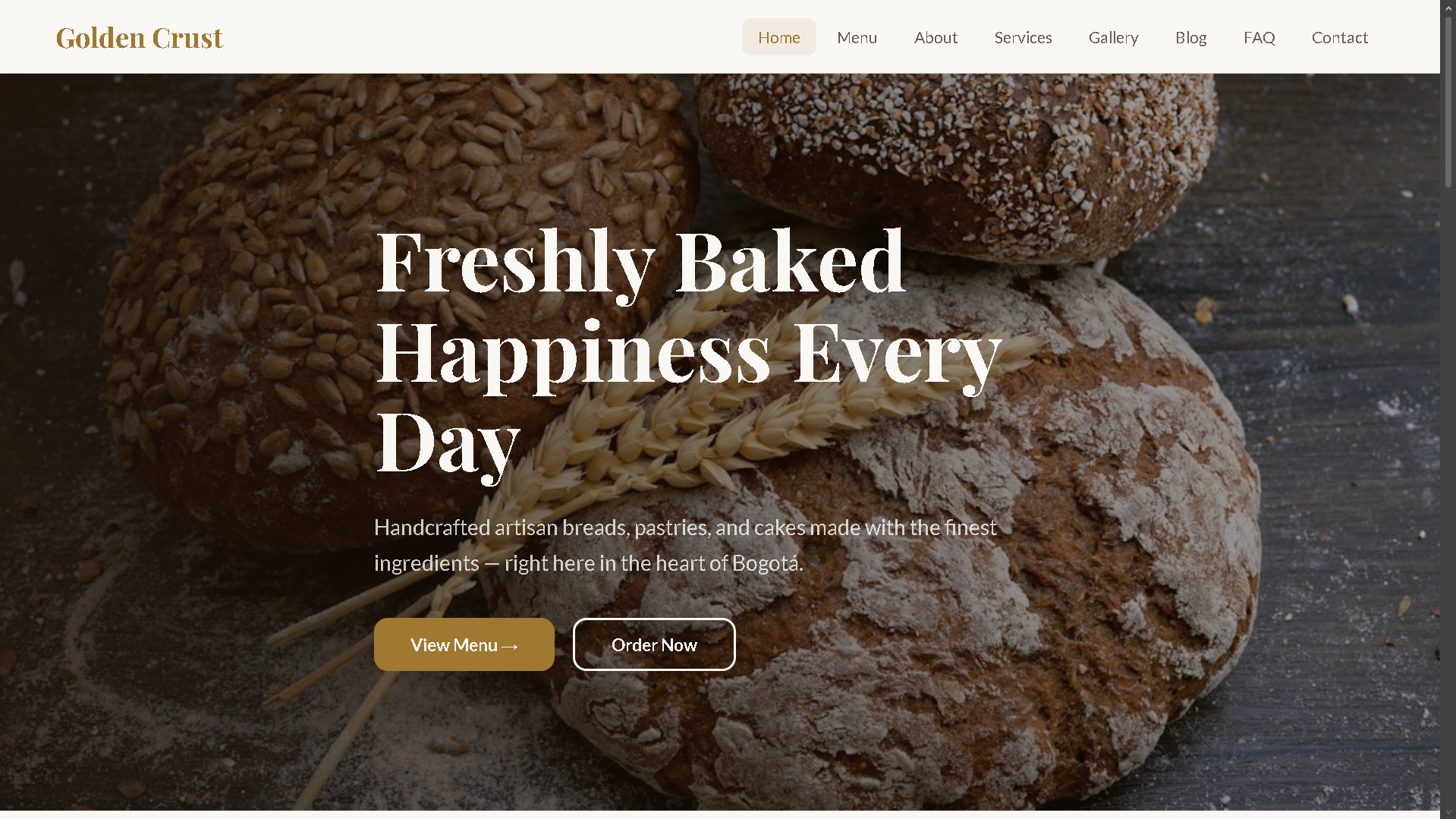Open the FAQ nav link
Image resolution: width=1456 pixels, height=819 pixels.
tap(1259, 37)
